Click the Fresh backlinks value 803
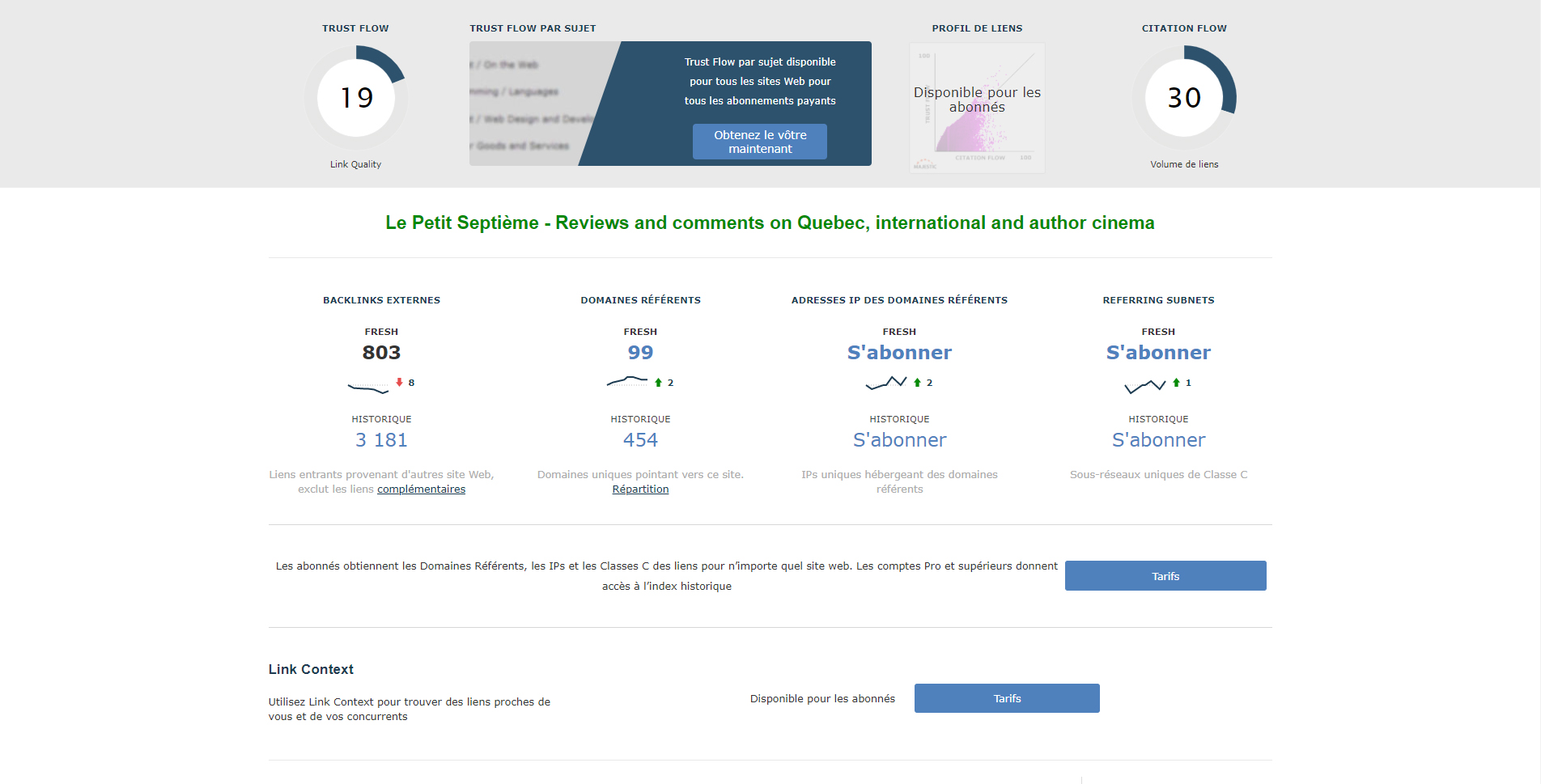1541x784 pixels. (x=381, y=353)
